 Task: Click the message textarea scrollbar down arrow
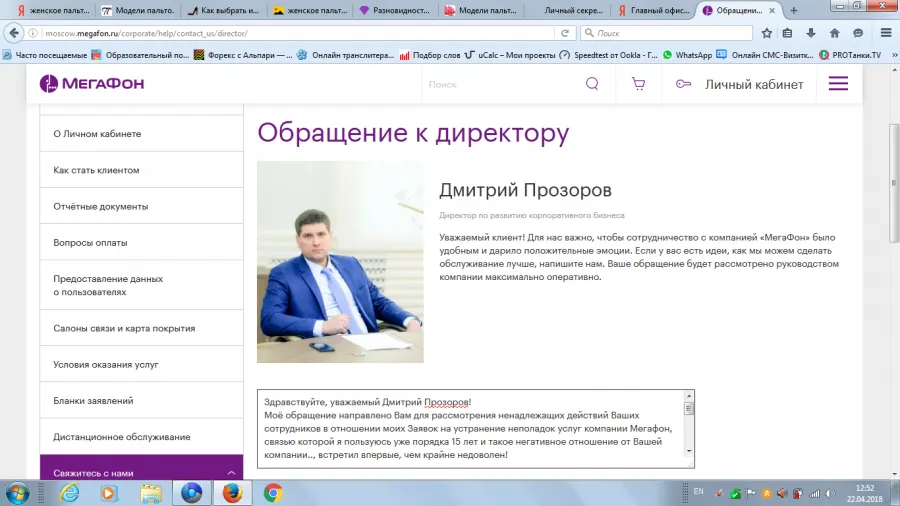pyautogui.click(x=689, y=451)
